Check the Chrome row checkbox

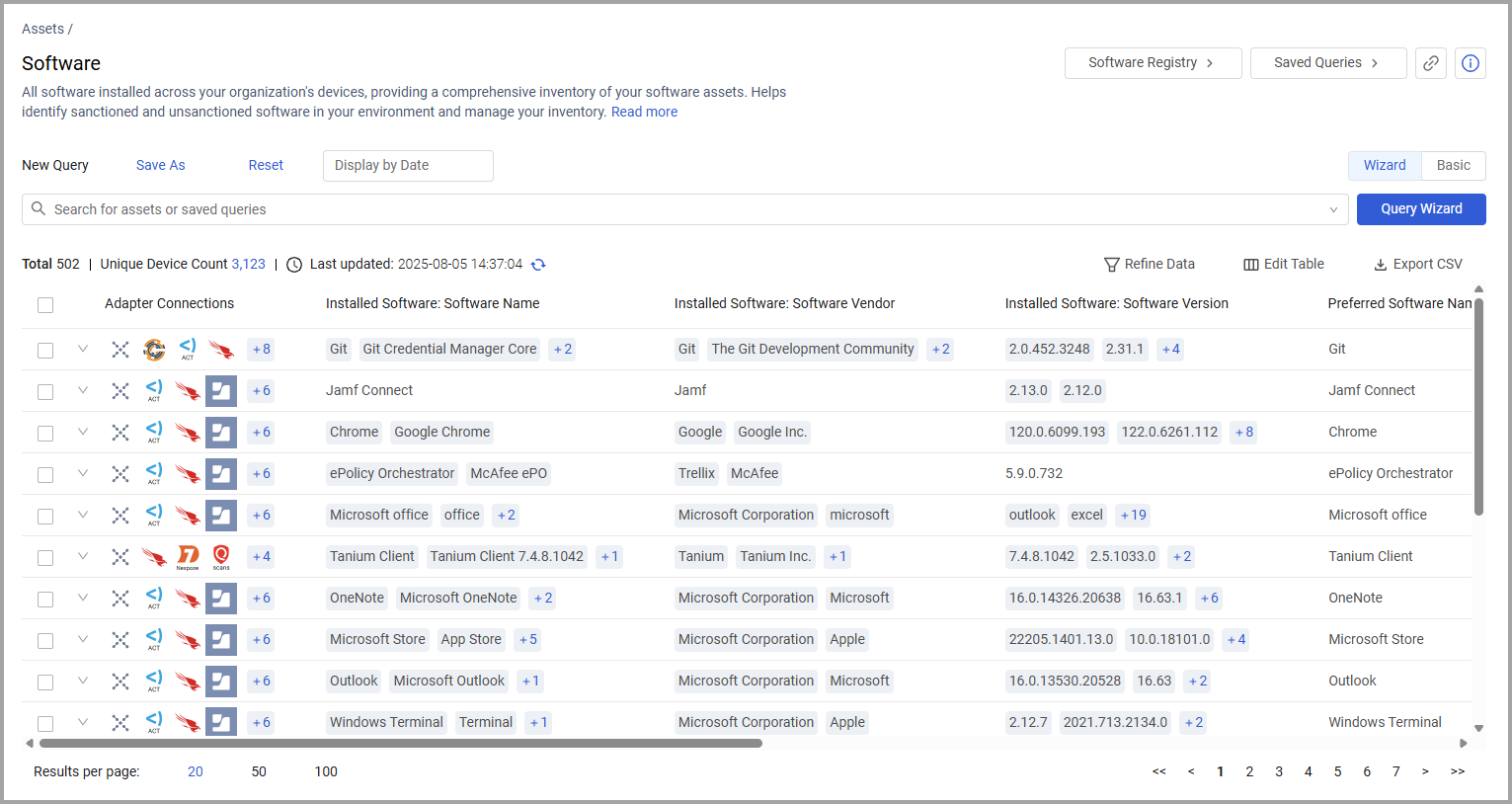click(x=45, y=434)
